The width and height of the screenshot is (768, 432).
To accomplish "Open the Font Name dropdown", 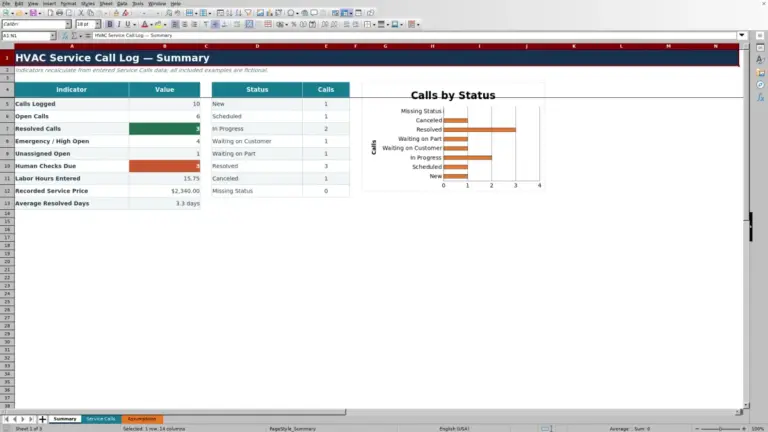I will [68, 24].
